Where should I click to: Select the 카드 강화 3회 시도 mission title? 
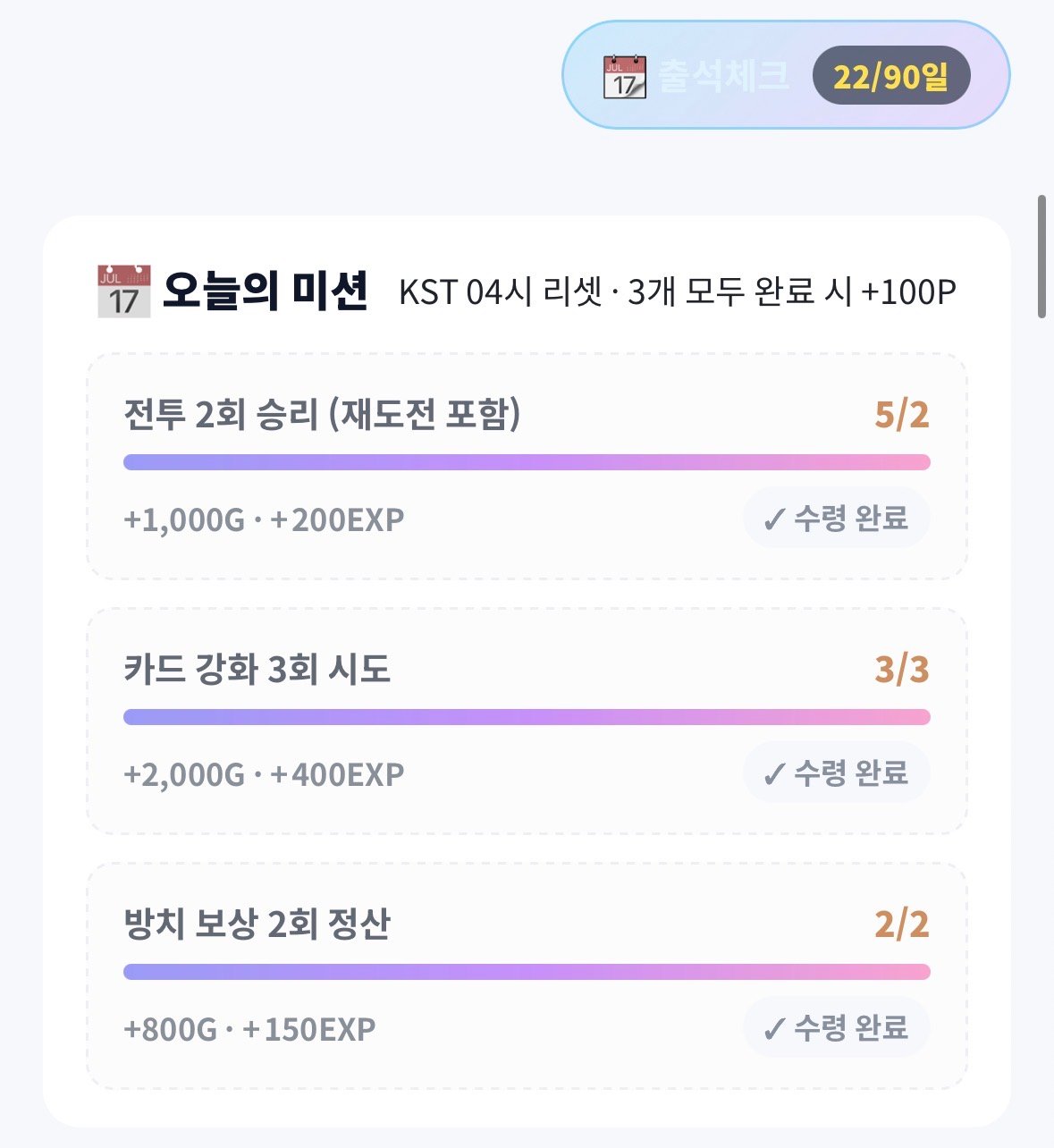tap(257, 669)
